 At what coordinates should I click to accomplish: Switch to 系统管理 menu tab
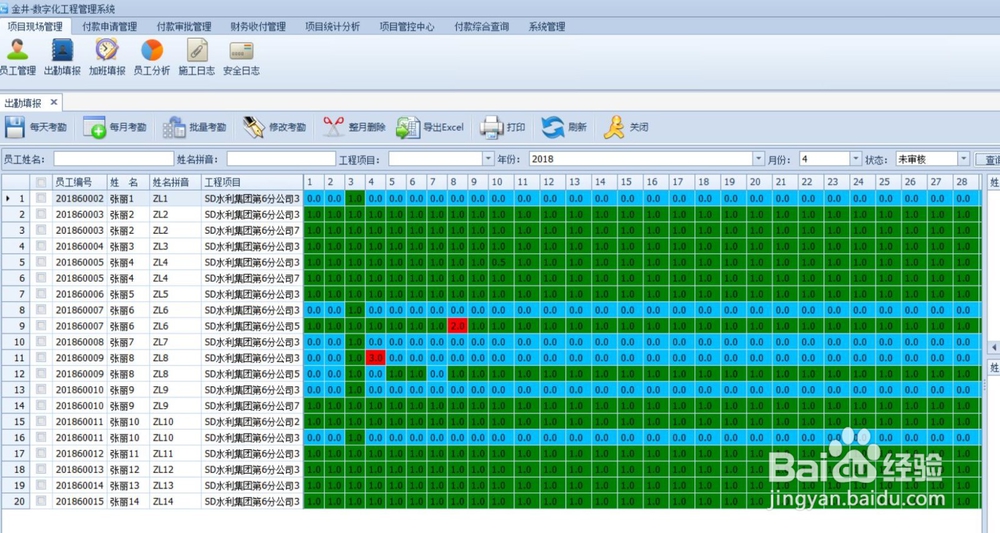point(547,26)
